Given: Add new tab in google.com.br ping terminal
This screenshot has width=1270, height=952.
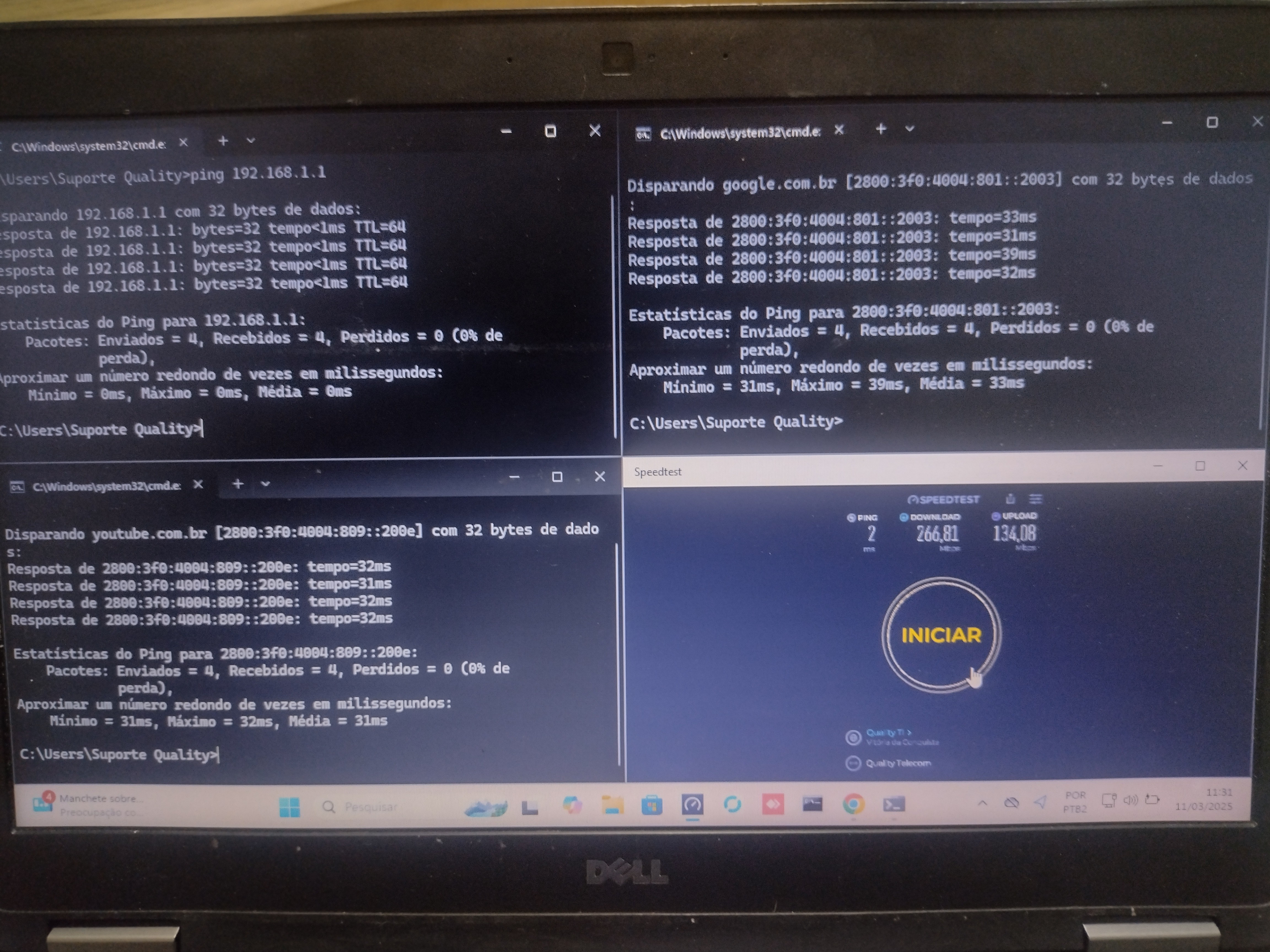Looking at the screenshot, I should click(x=881, y=129).
